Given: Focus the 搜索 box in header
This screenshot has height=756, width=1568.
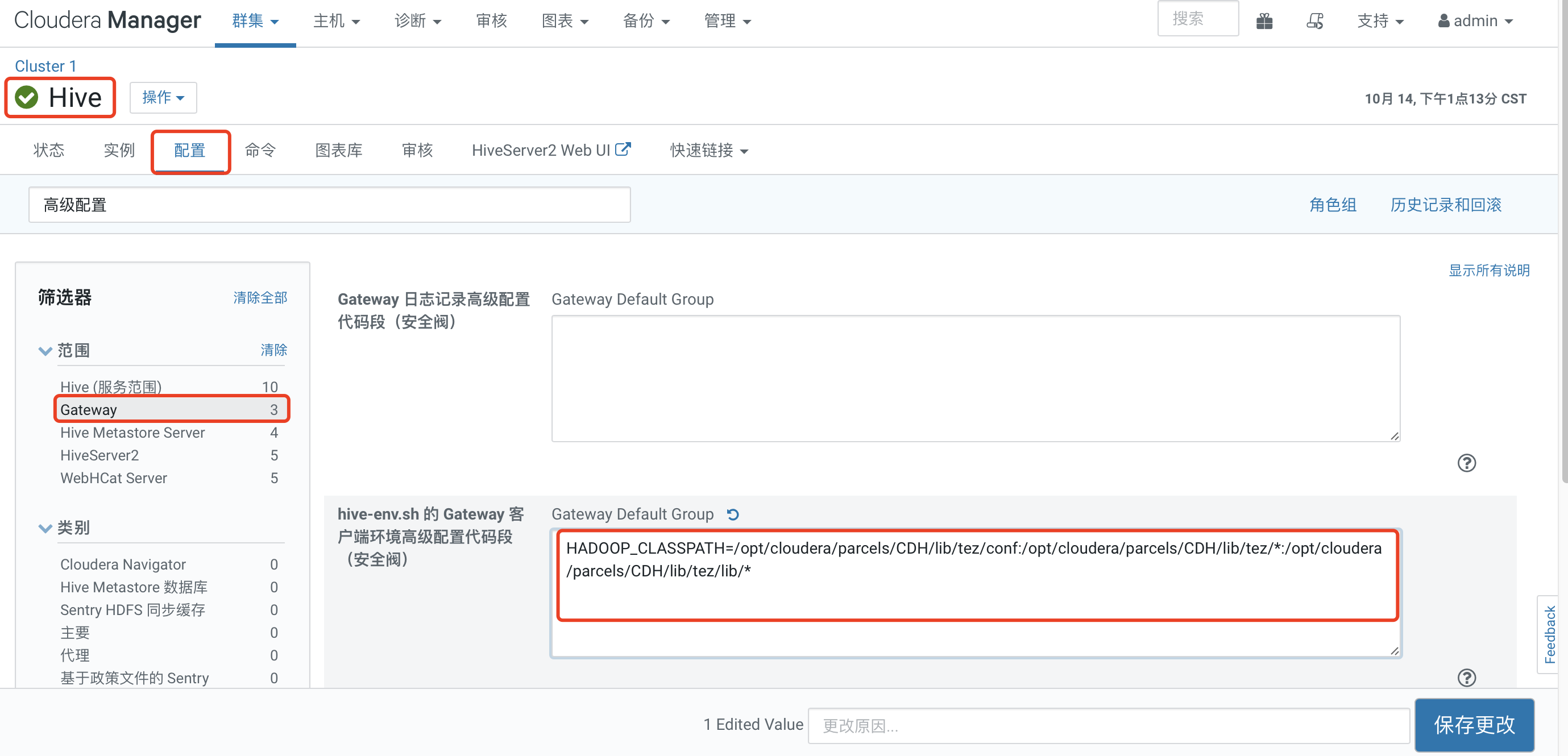Looking at the screenshot, I should [x=1197, y=19].
